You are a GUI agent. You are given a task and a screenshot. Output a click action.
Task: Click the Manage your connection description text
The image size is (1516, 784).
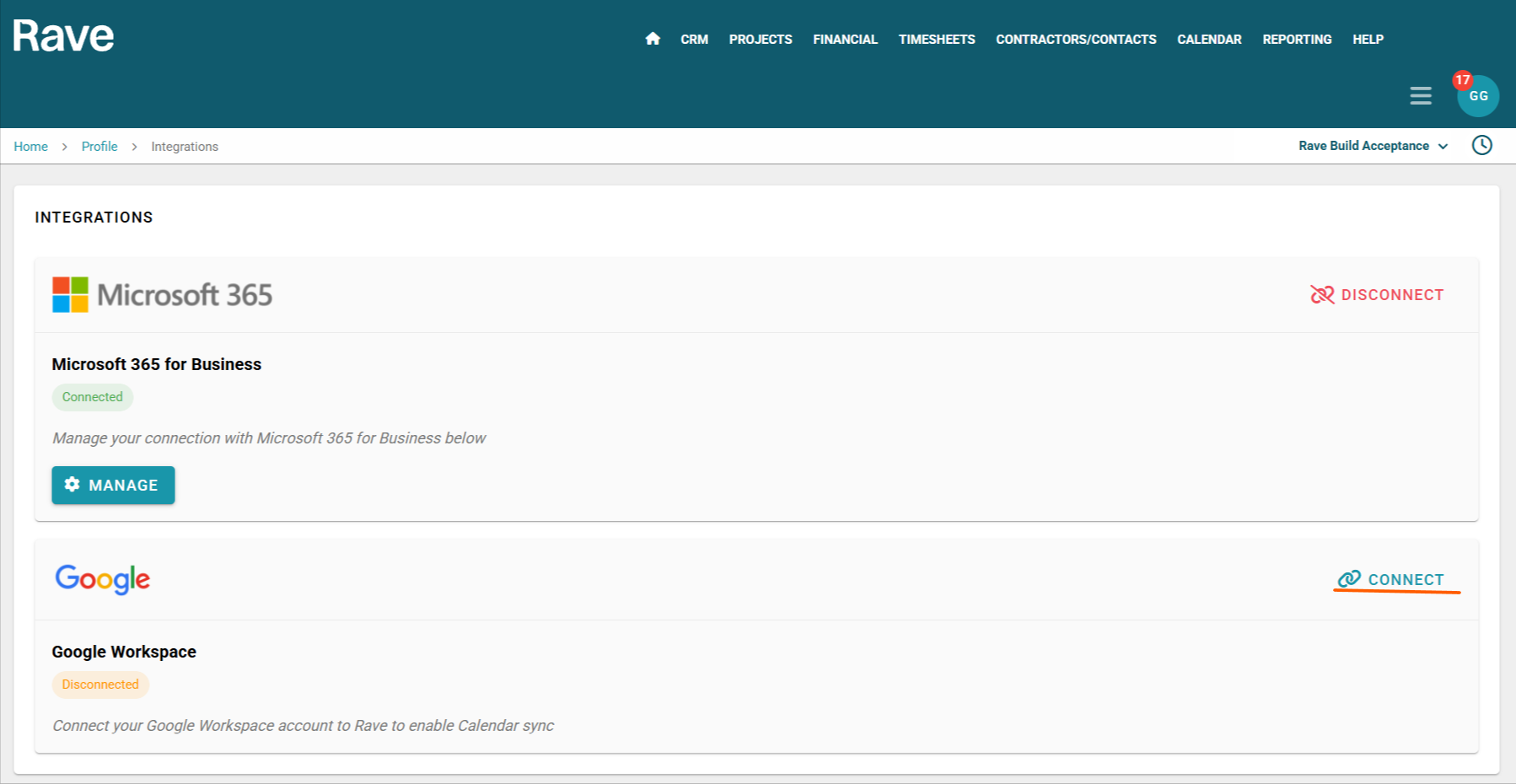269,438
